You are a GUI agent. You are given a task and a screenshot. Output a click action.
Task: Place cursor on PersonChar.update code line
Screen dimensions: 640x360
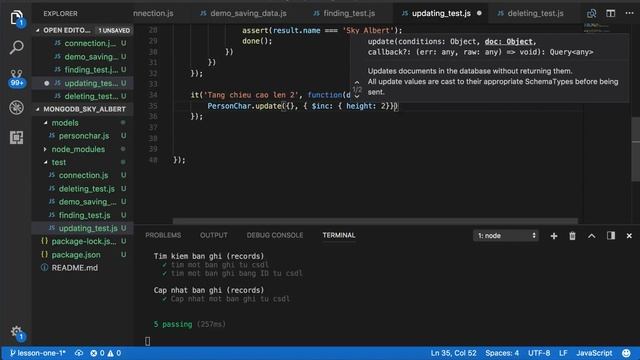[x=302, y=106]
